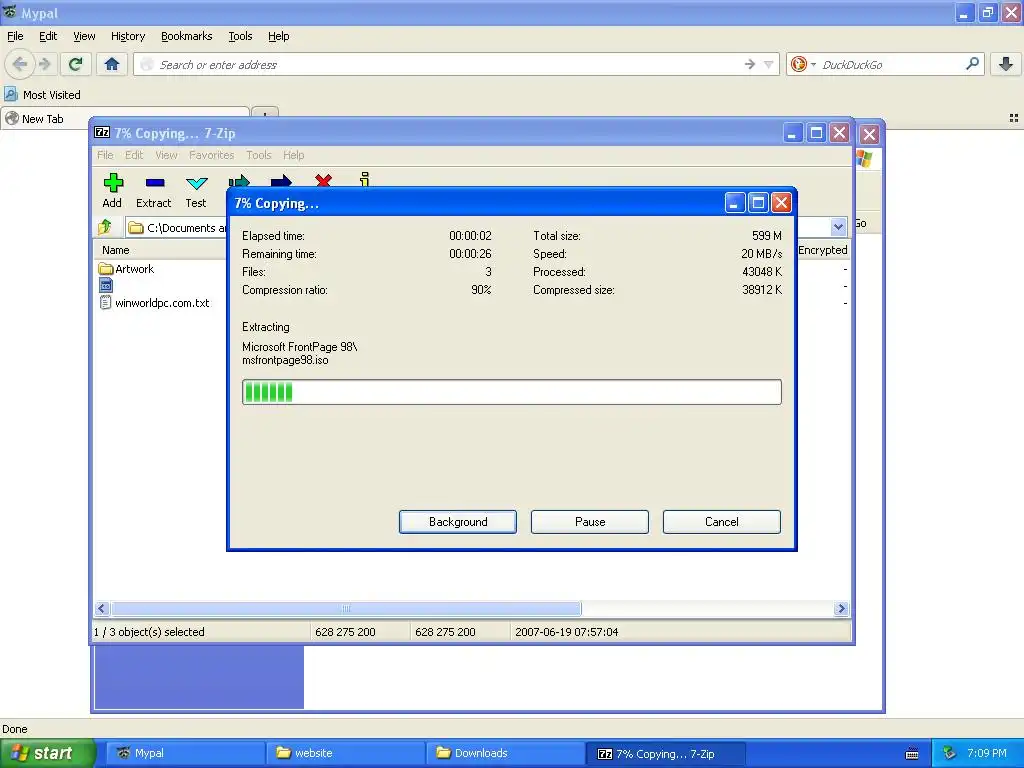This screenshot has width=1024, height=768.
Task: Pause the copying operation
Action: (590, 522)
